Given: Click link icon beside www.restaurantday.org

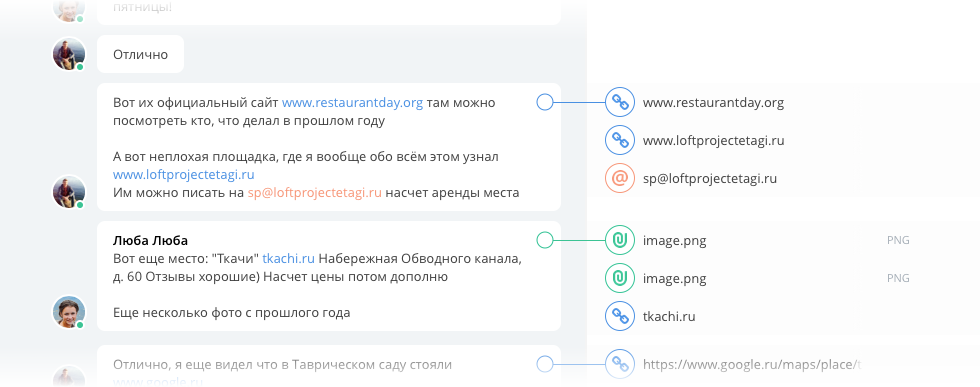Looking at the screenshot, I should [620, 102].
